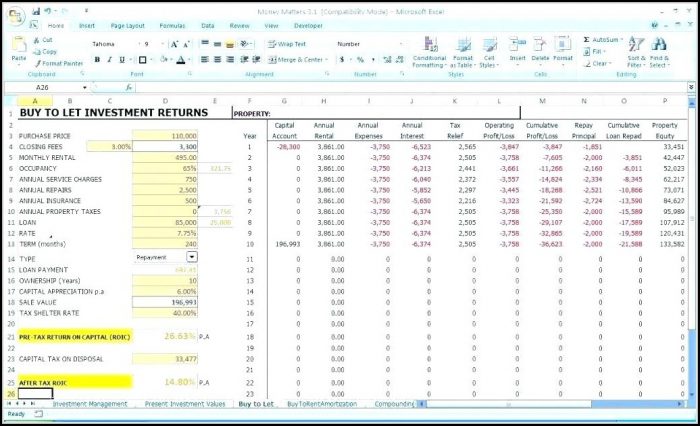Screen dimensions: 700x426
Task: Expand the formula bar
Action: tap(691, 87)
